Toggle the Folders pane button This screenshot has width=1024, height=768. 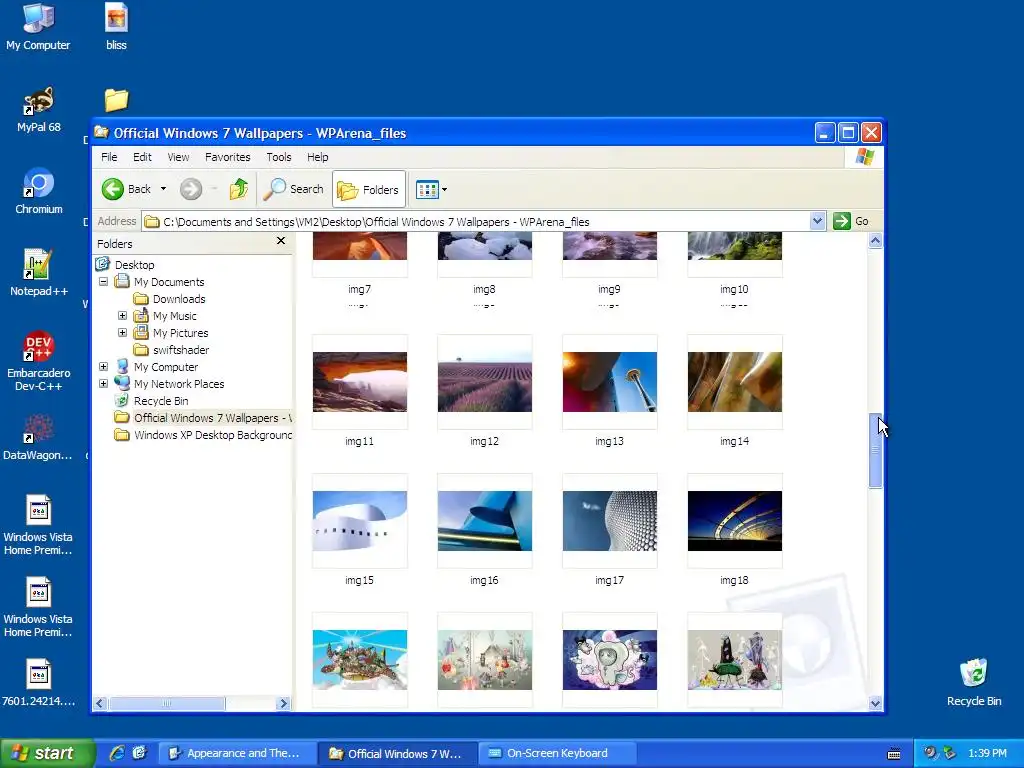tap(368, 189)
